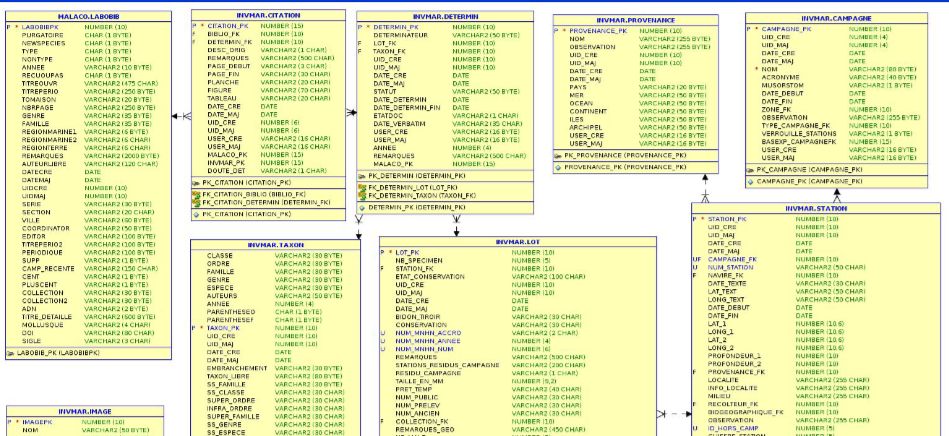Viewport: 949px width, 436px height.
Task: Select the INVMAR.IMAGE table header
Action: [85, 411]
